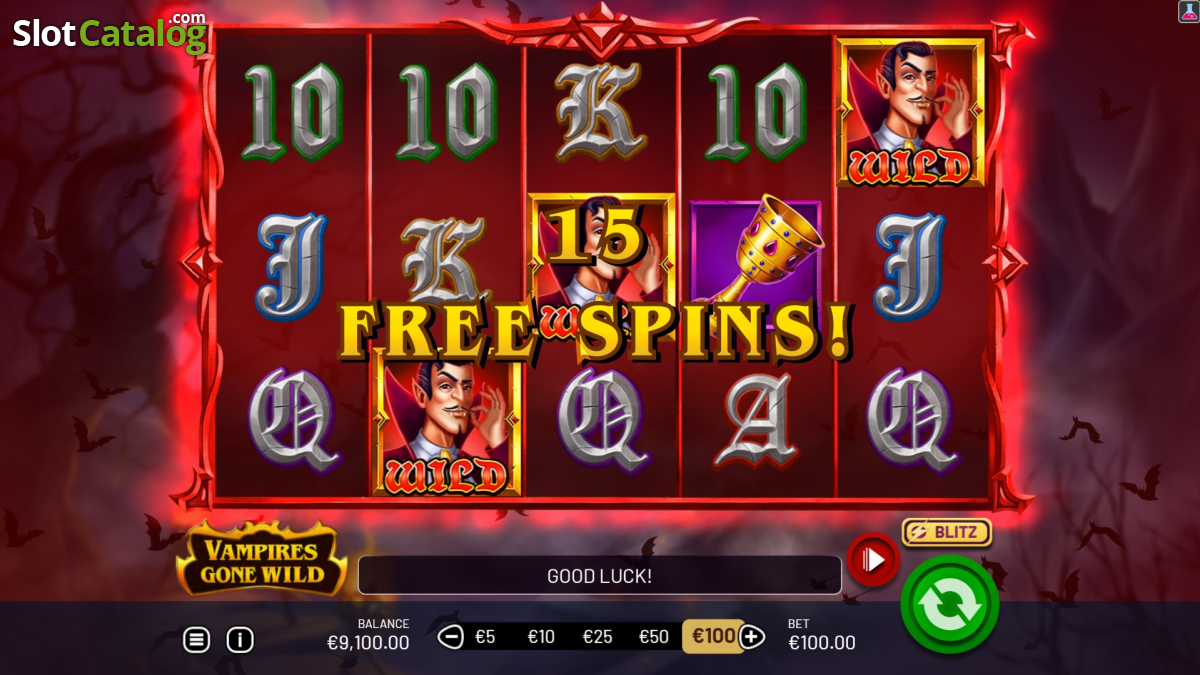The width and height of the screenshot is (1200, 675).
Task: Decrease bet with the minus button
Action: click(452, 636)
